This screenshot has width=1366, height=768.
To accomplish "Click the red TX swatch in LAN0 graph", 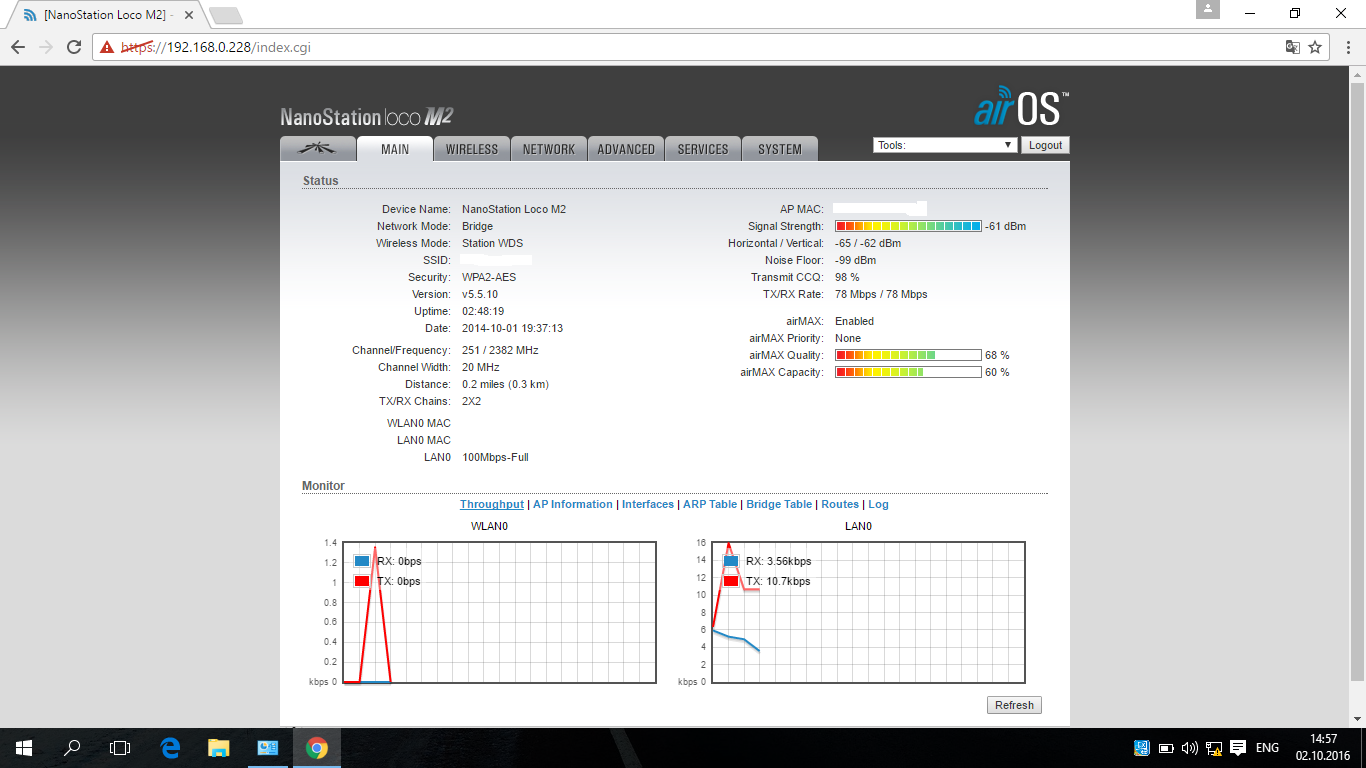I will 731,581.
